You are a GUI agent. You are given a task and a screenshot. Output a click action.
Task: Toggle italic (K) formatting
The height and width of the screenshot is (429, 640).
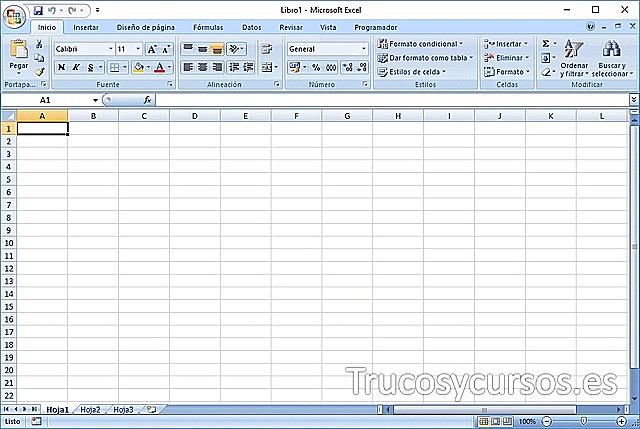[x=76, y=67]
